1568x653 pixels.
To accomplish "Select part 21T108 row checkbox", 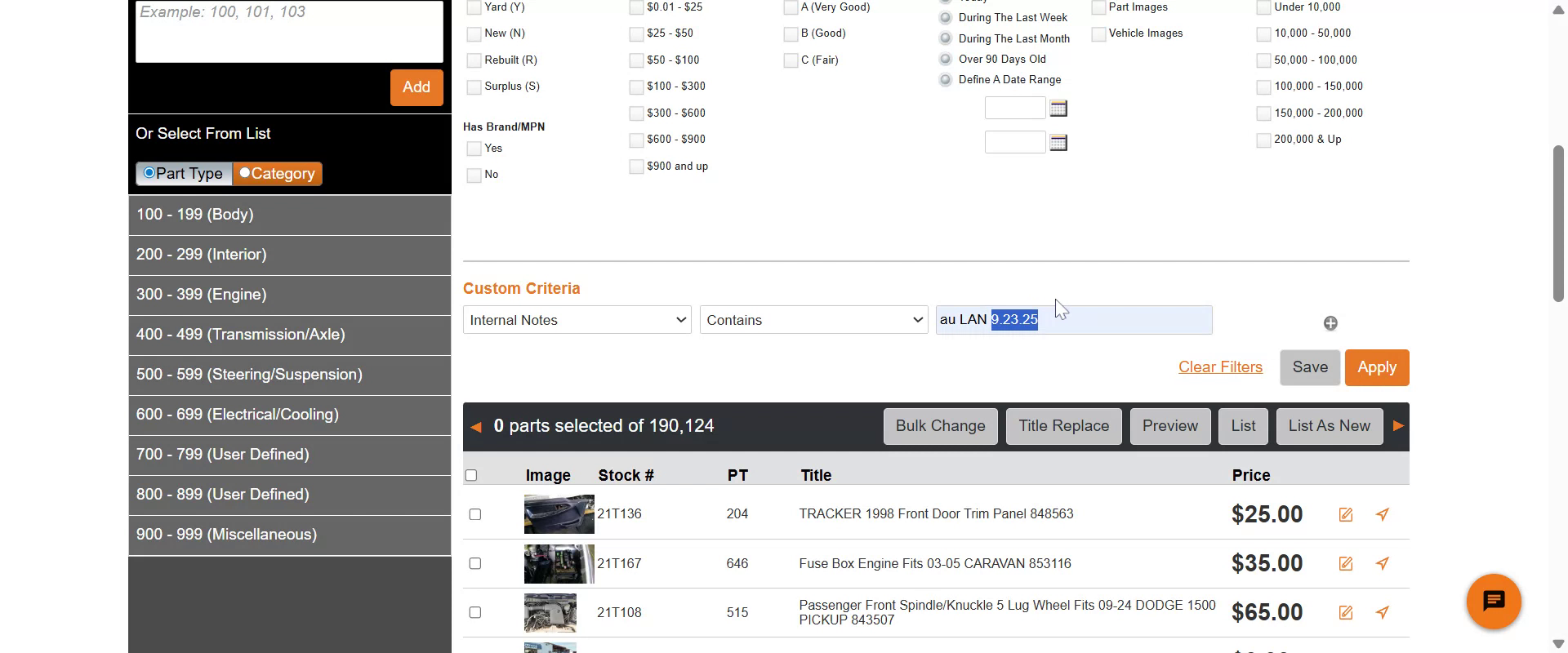I will pos(475,612).
